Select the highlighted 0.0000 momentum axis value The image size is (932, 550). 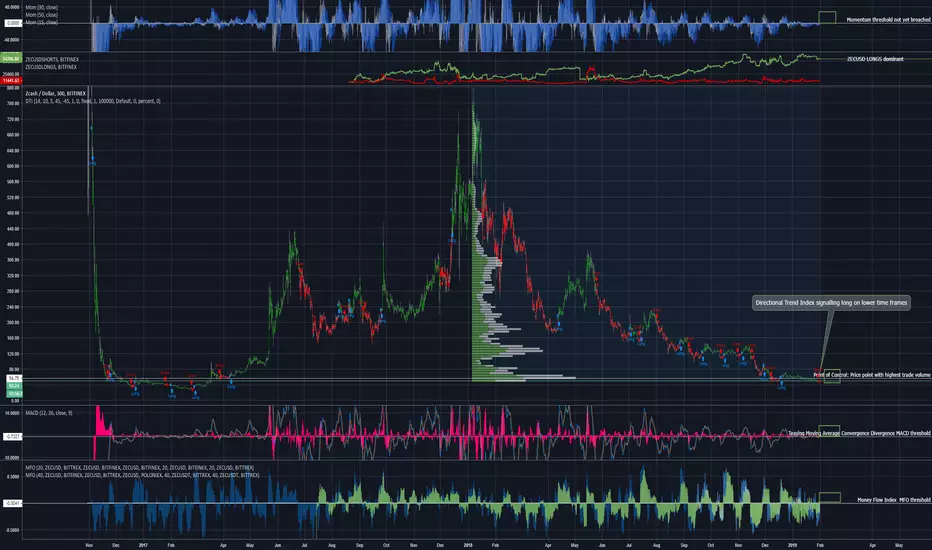[13, 23]
